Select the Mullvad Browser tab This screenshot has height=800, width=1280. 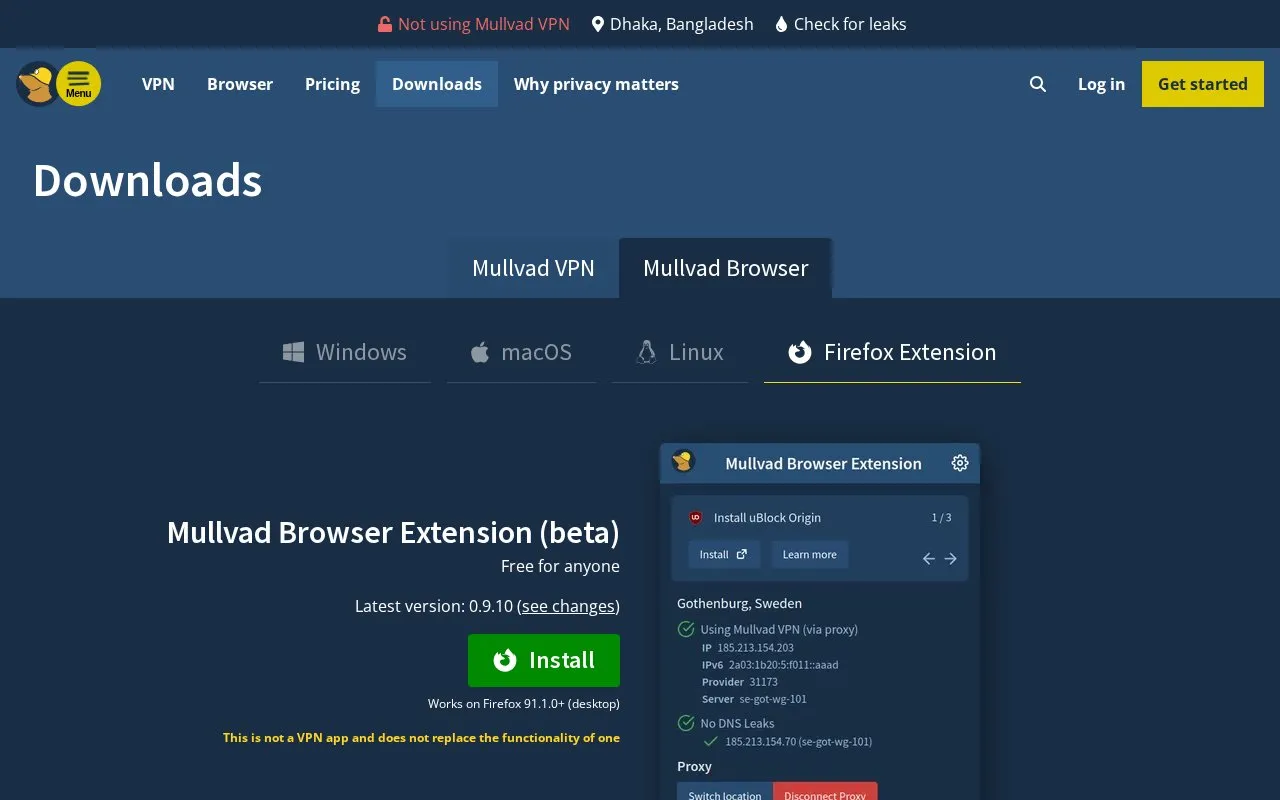tap(726, 268)
